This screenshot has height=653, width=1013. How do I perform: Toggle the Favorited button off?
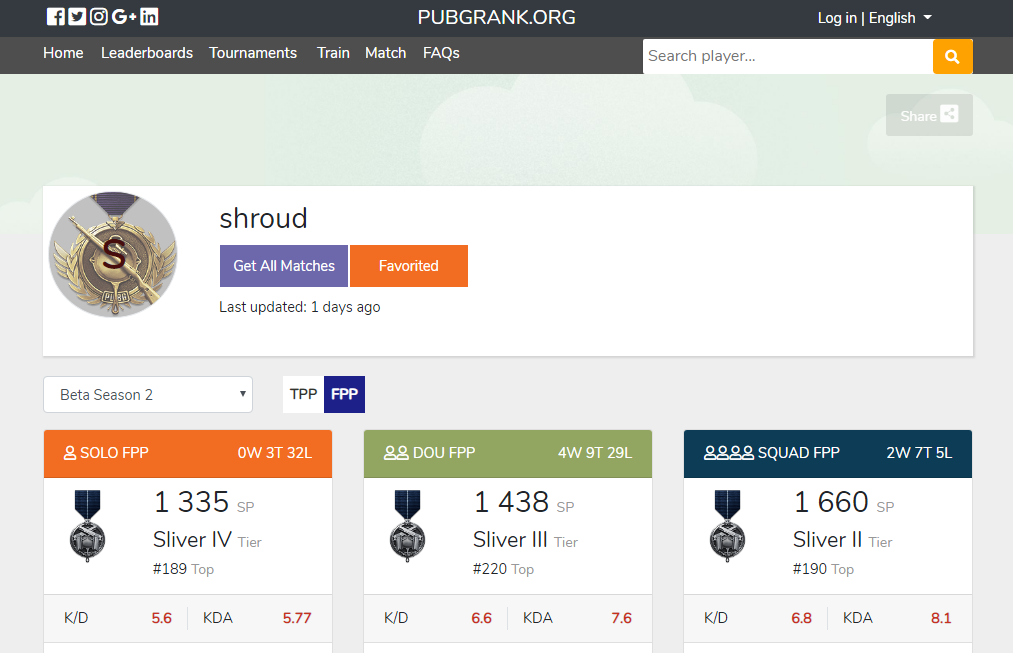pyautogui.click(x=409, y=266)
